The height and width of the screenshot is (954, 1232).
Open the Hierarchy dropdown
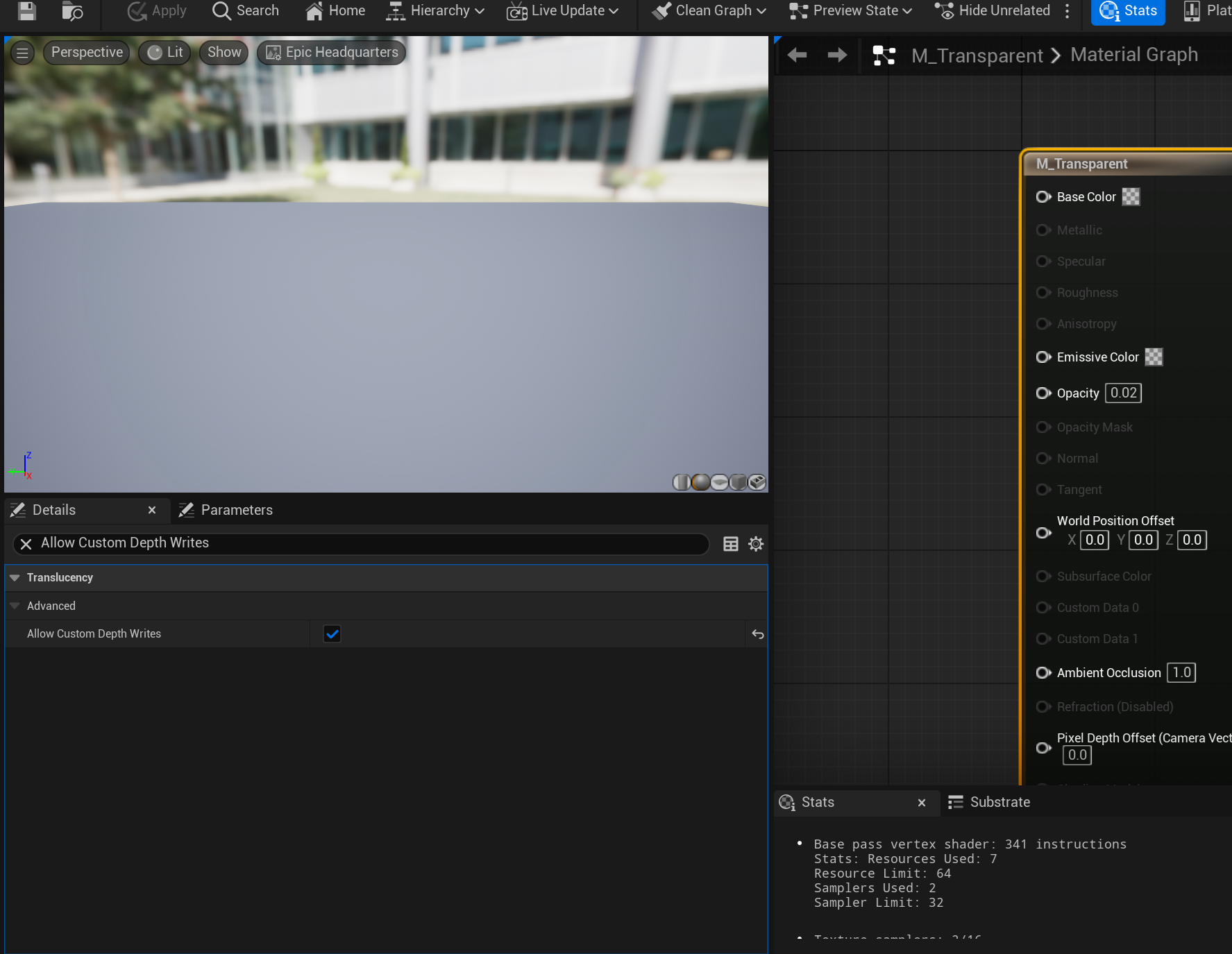[435, 10]
